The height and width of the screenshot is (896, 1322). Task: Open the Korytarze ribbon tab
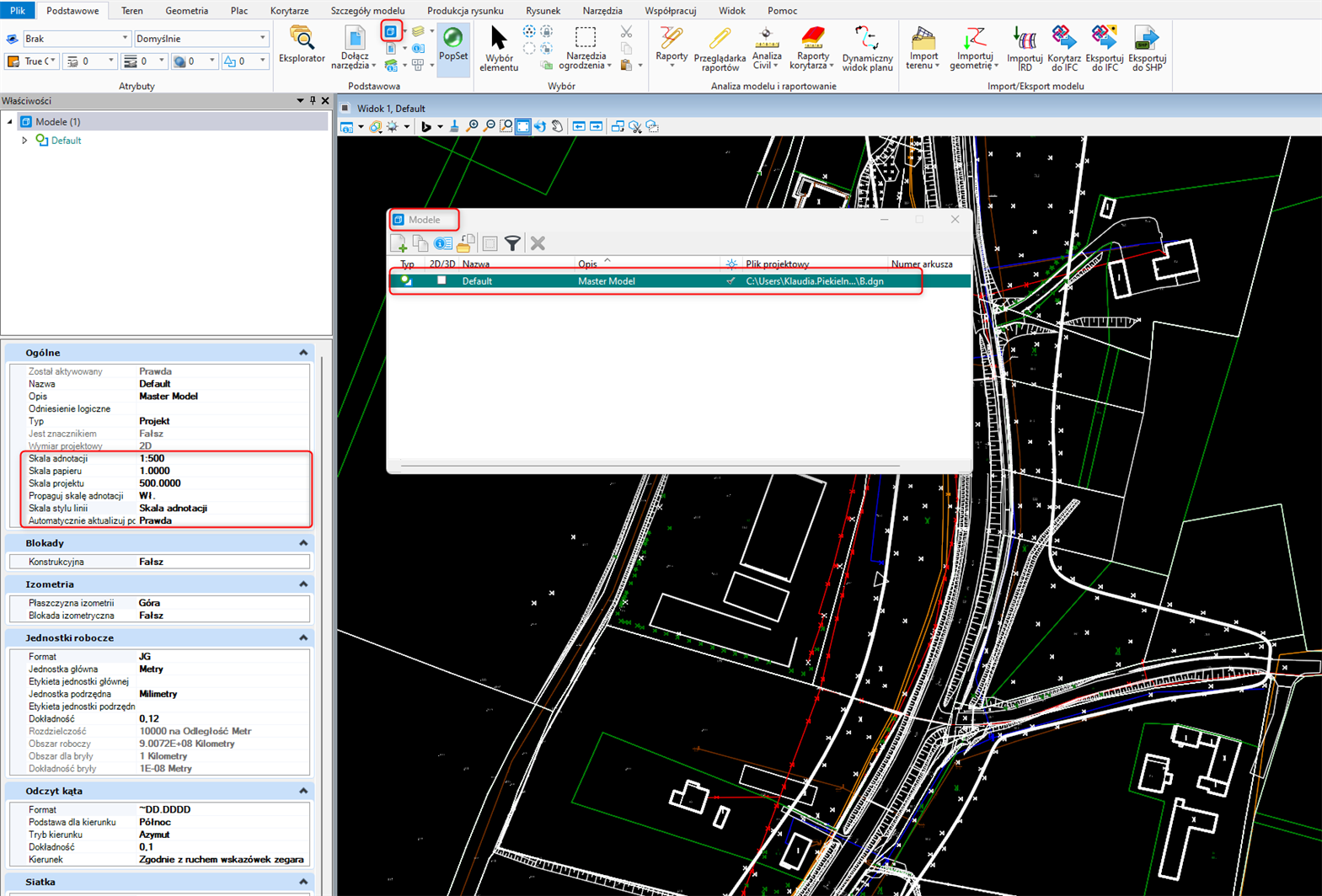pos(289,11)
